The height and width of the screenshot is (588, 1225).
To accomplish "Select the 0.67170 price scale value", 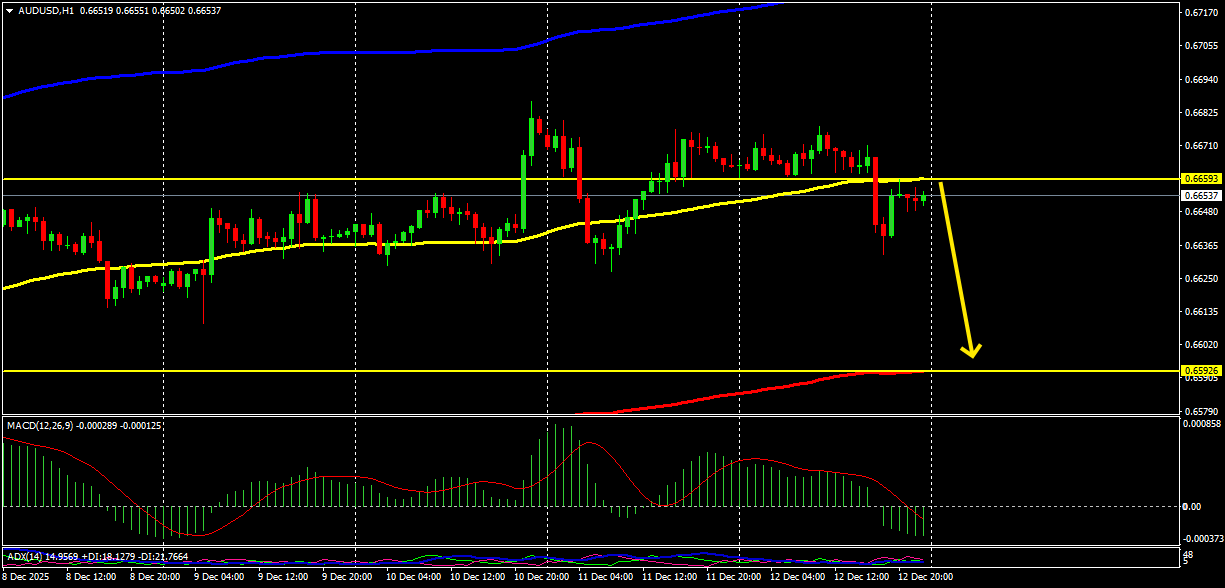I will pos(1199,13).
